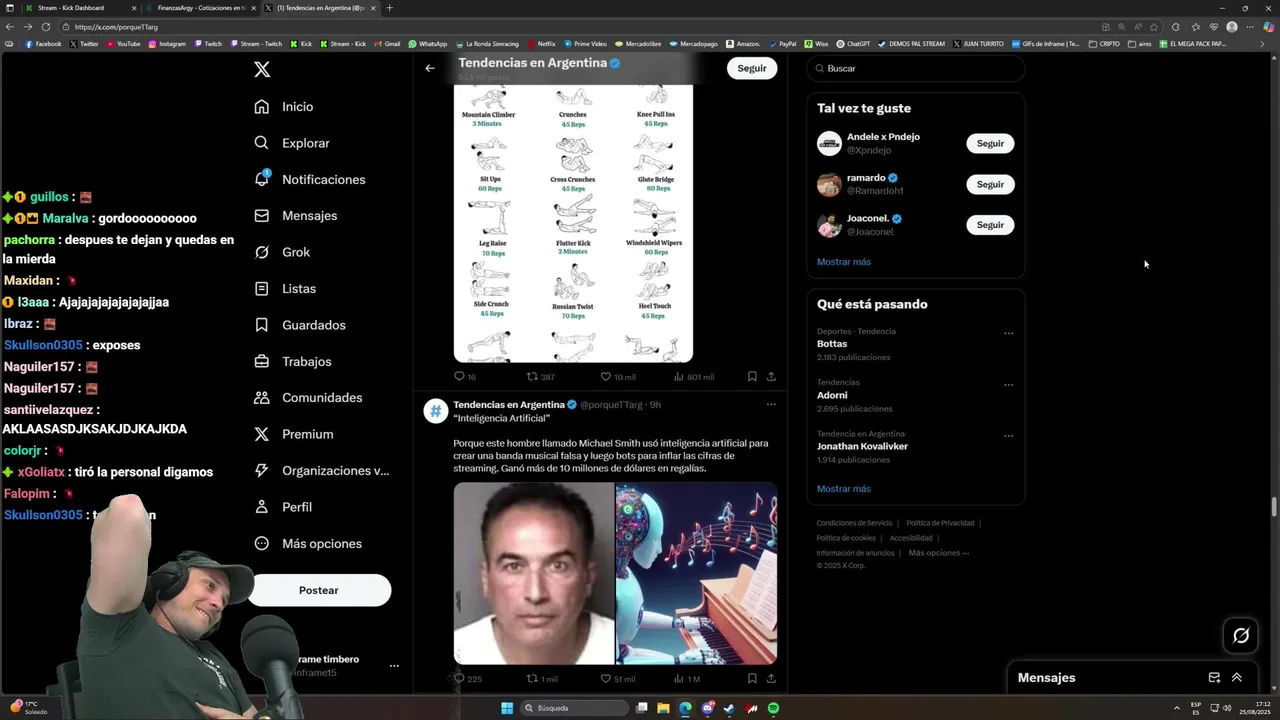Open Grok from sidebar

(x=282, y=252)
